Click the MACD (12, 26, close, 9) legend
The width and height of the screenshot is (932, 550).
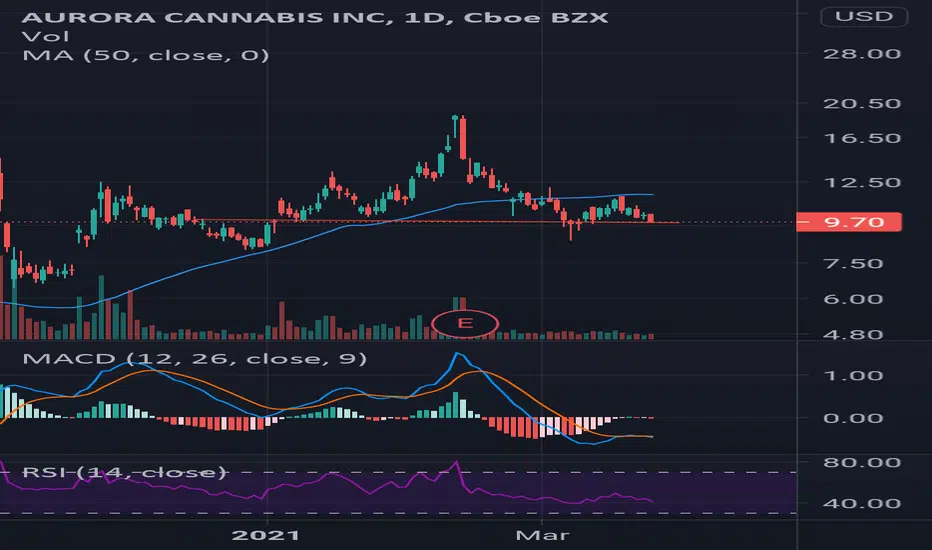point(194,359)
